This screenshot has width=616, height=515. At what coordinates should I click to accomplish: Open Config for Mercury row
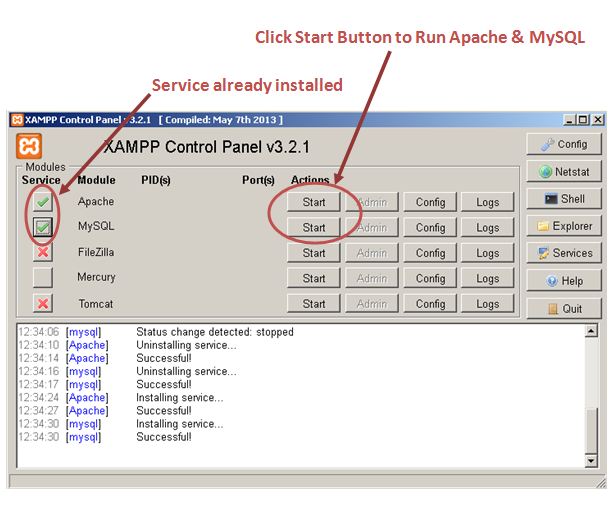pyautogui.click(x=430, y=278)
